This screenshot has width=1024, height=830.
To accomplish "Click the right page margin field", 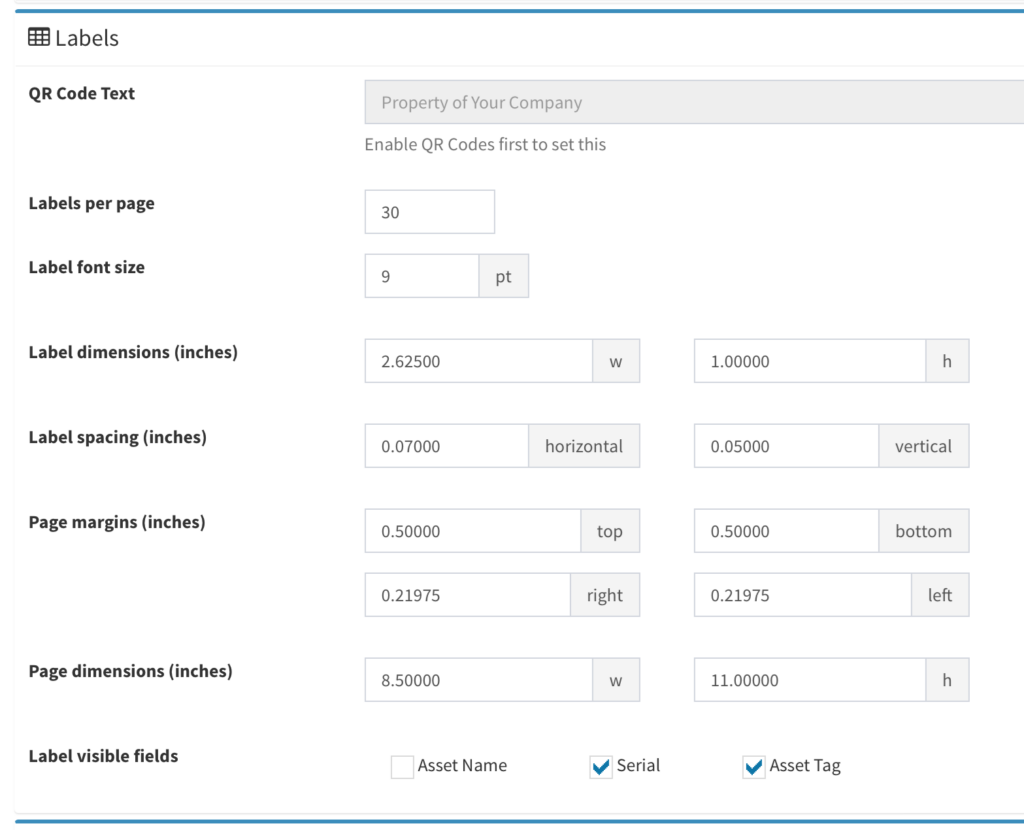I will tap(467, 595).
